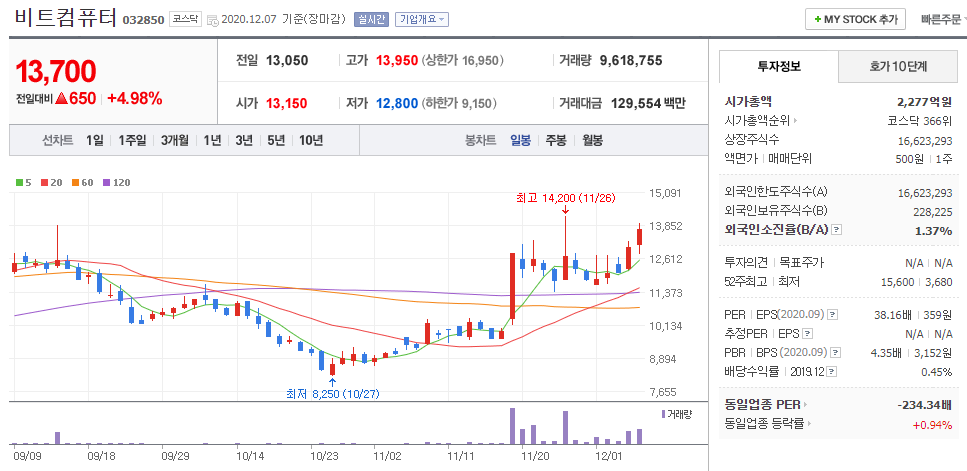Select the 일봉 daily candle chart
Image resolution: width=967 pixels, height=471 pixels.
[x=521, y=141]
